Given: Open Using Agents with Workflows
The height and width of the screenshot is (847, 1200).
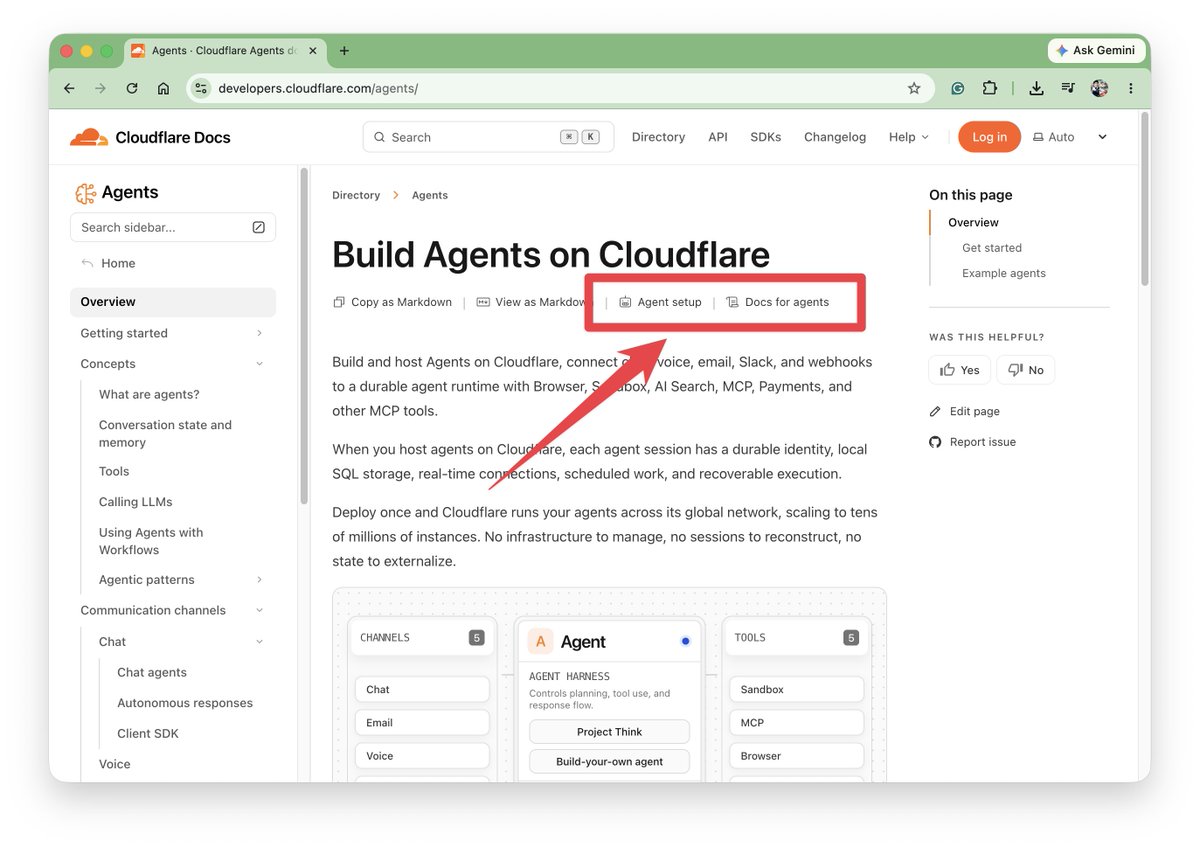Looking at the screenshot, I should (151, 541).
